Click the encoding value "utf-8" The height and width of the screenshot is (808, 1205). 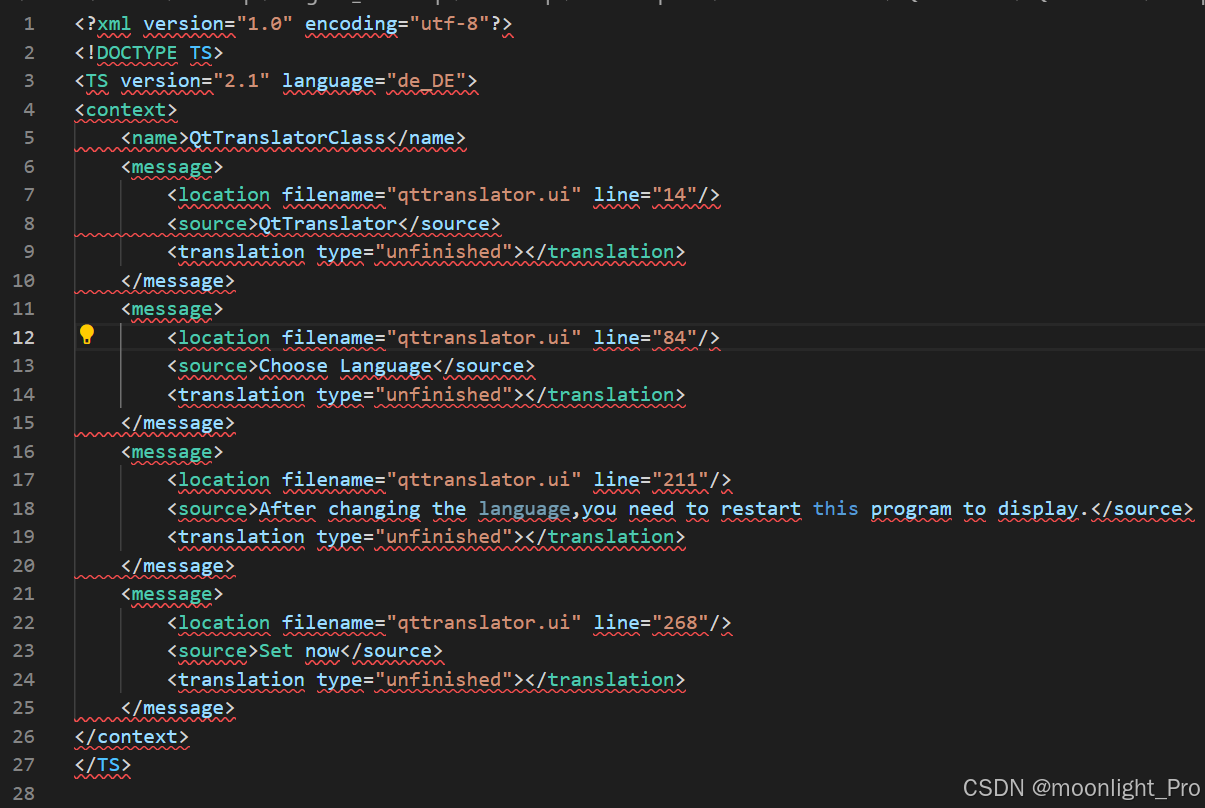coord(450,23)
